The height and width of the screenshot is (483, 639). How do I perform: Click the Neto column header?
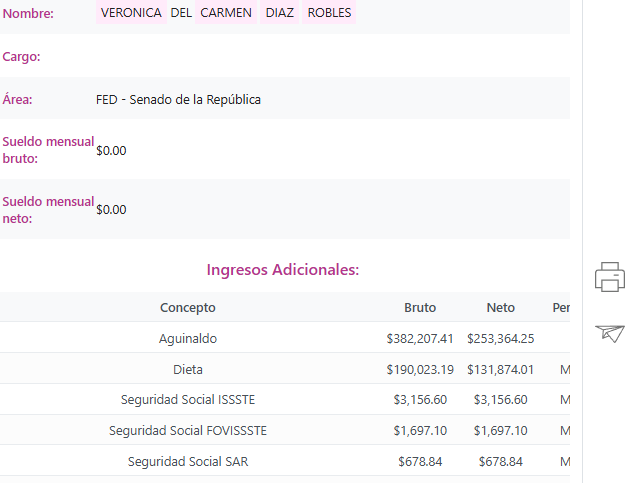pos(500,308)
